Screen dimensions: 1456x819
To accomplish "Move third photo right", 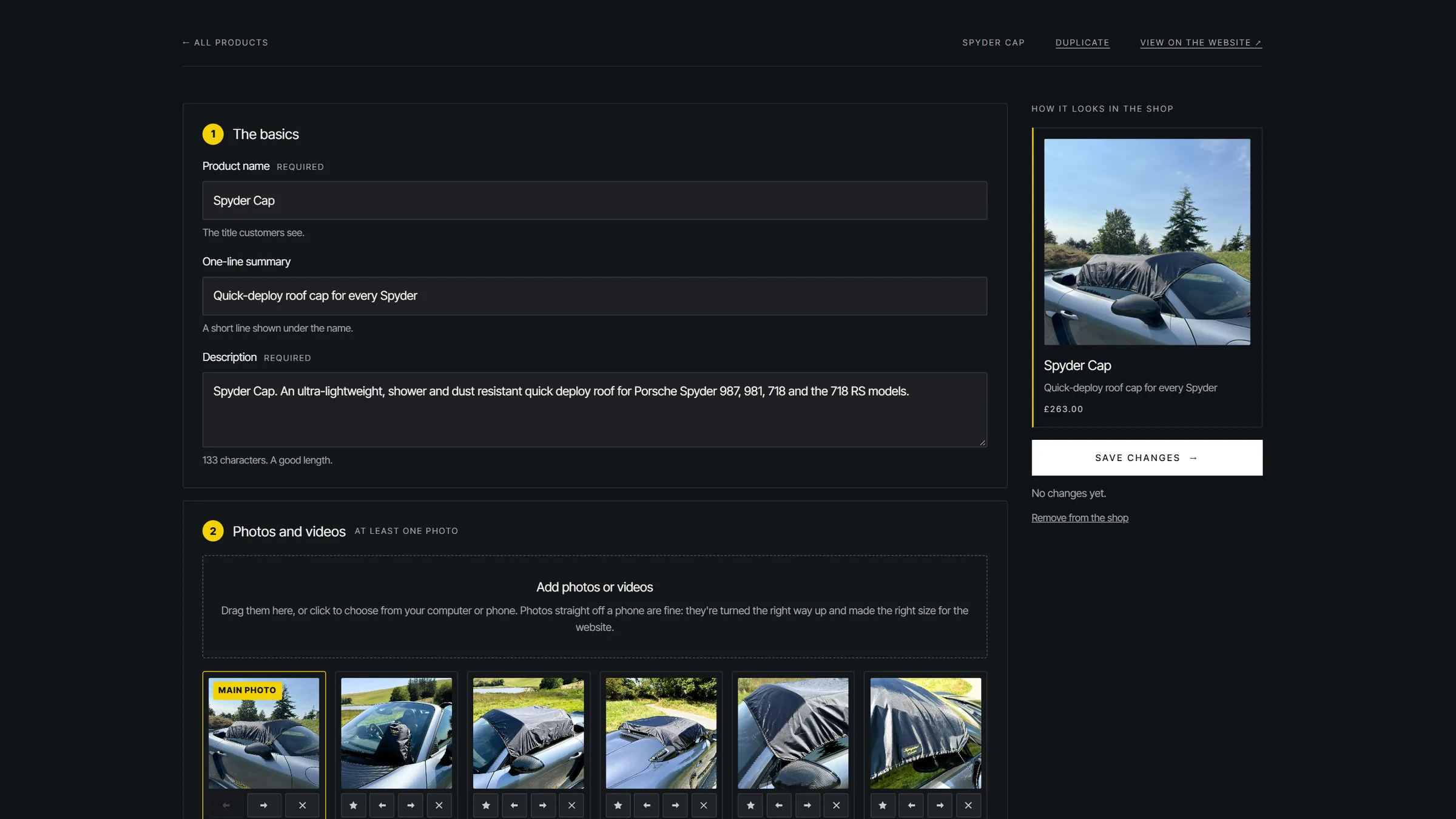I will [x=543, y=805].
